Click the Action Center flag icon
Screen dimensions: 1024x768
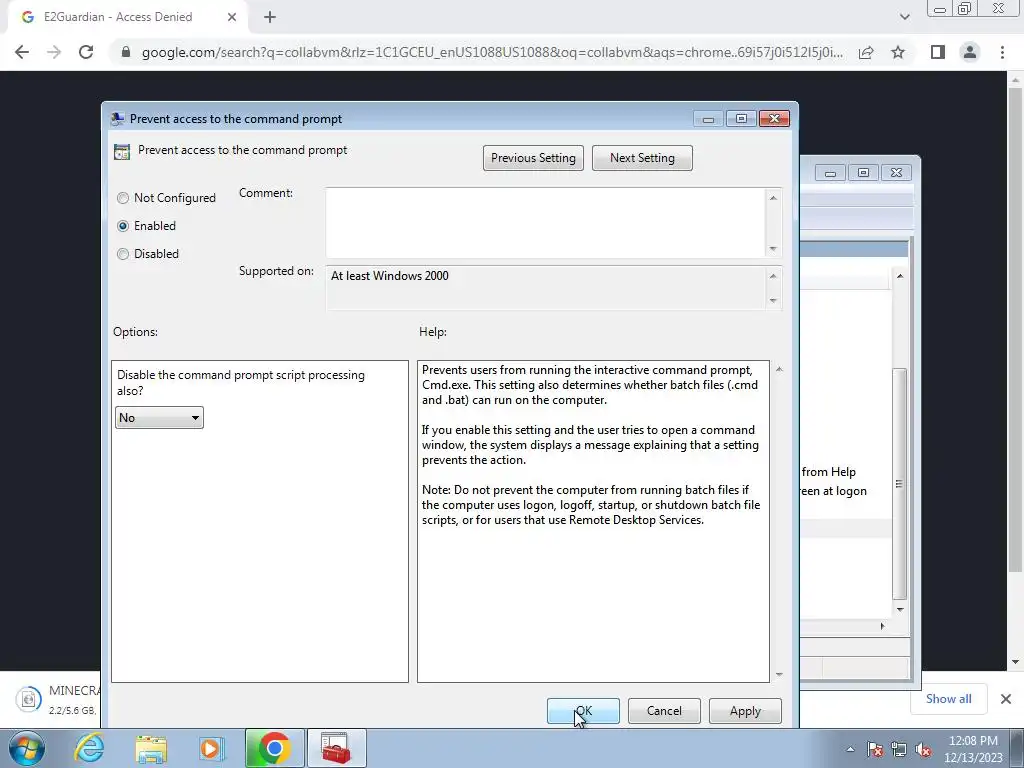(875, 749)
